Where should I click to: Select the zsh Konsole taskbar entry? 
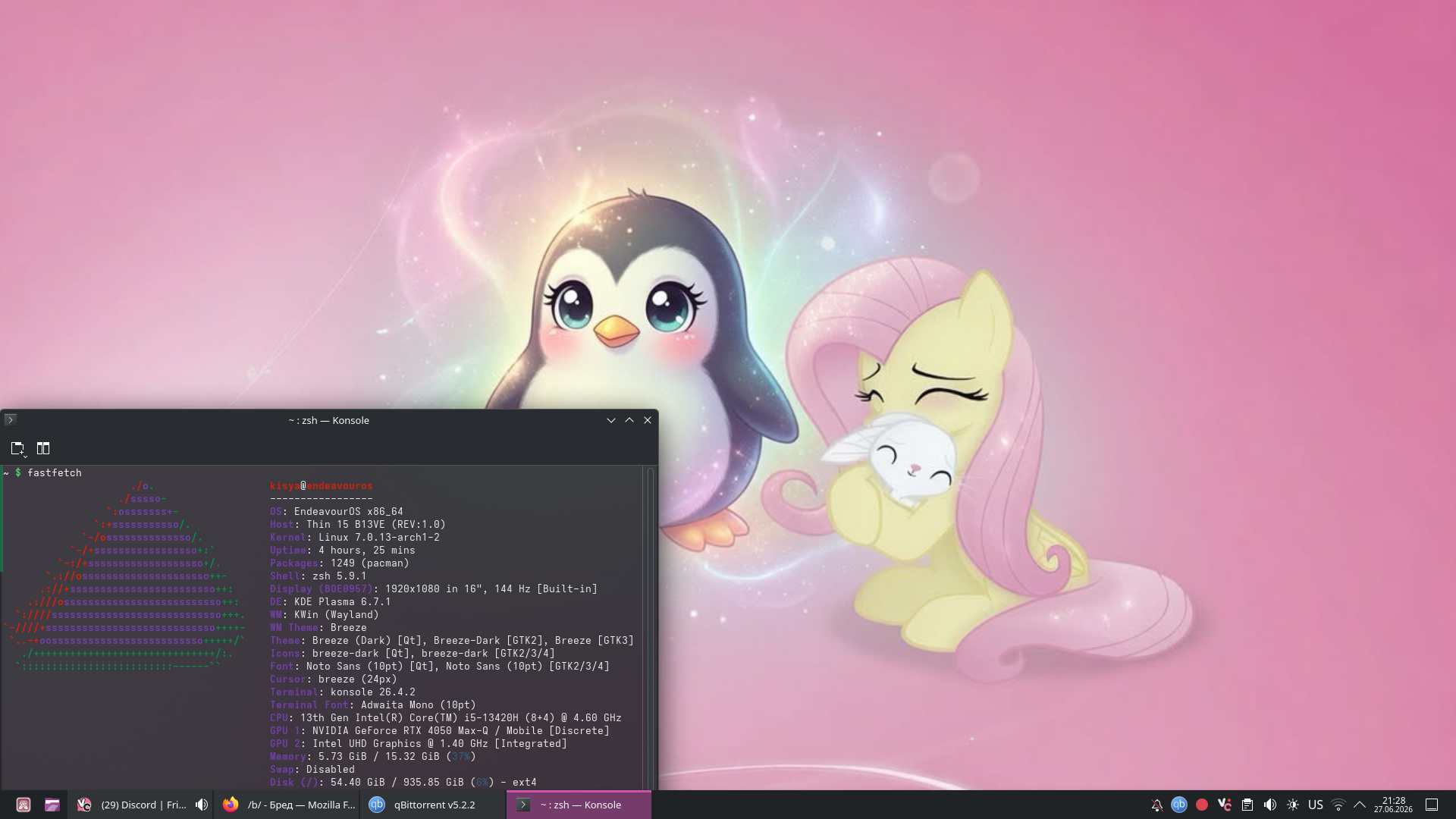click(579, 805)
